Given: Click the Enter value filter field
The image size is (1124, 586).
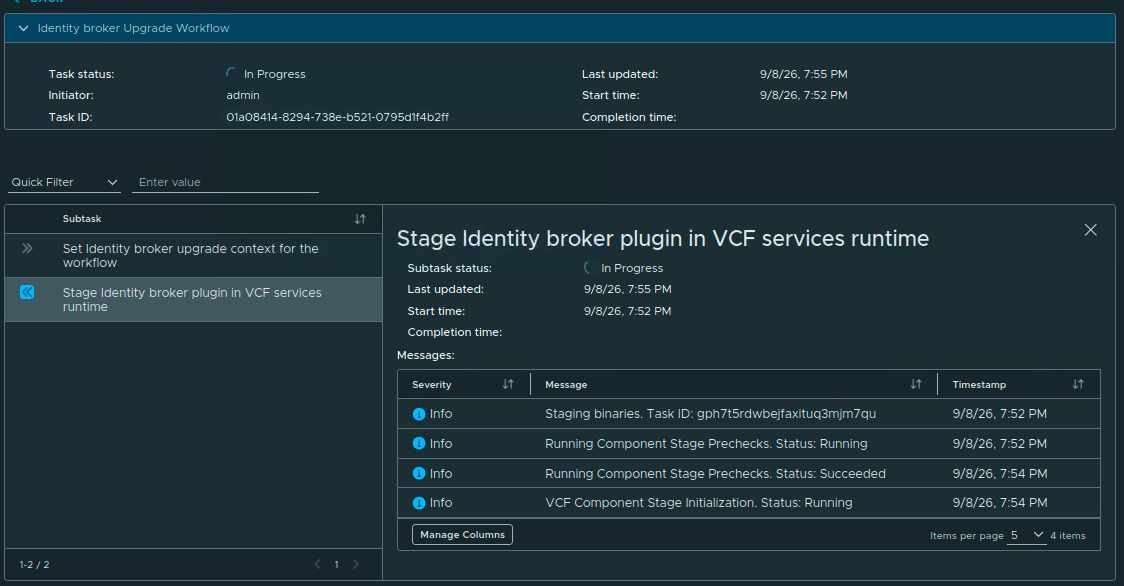Looking at the screenshot, I should coord(225,182).
